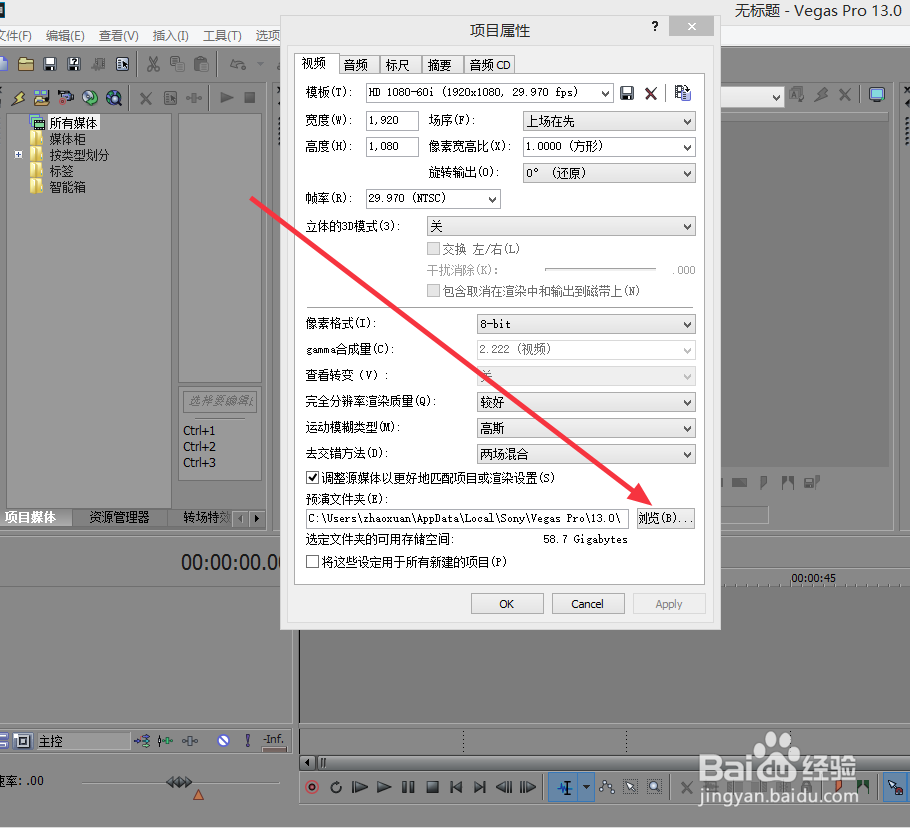Switch to 资源管理器 panel tab

tap(119, 518)
